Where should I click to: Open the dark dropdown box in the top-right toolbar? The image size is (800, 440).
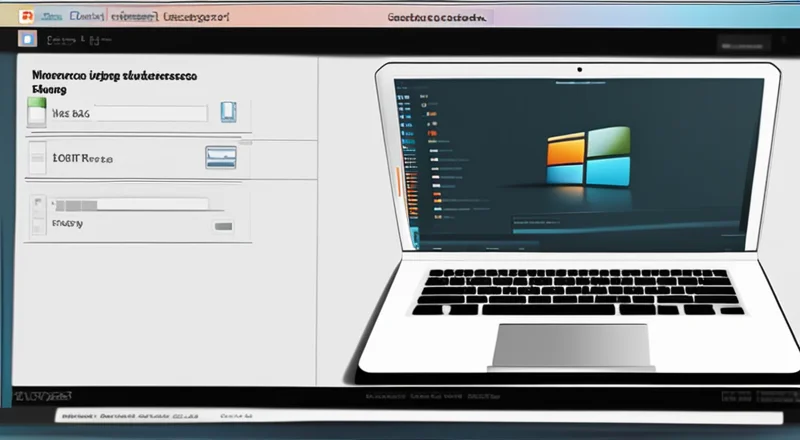pyautogui.click(x=744, y=44)
